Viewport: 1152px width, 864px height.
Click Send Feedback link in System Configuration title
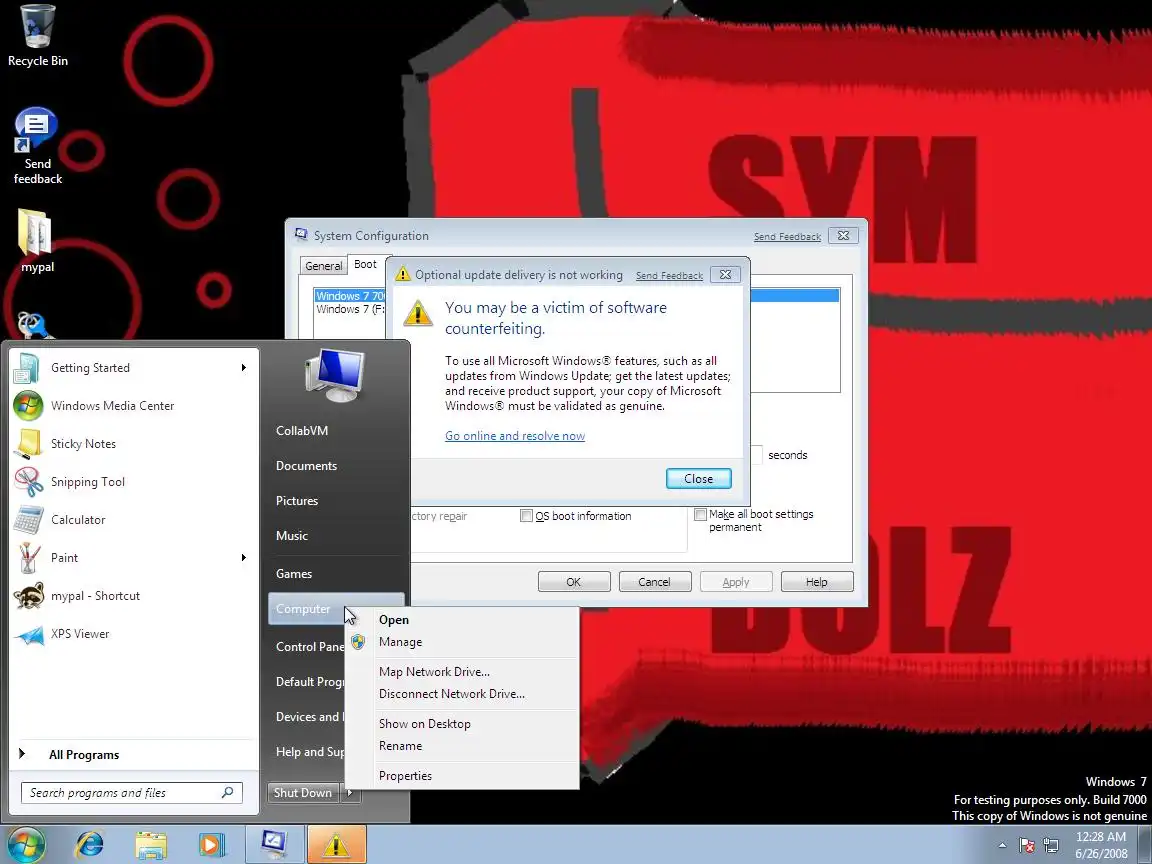787,237
